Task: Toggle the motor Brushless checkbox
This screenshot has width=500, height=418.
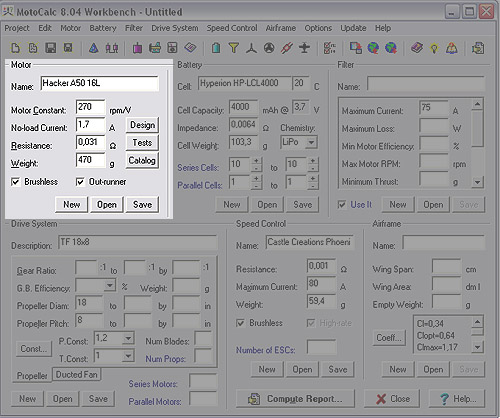Action: [x=15, y=182]
